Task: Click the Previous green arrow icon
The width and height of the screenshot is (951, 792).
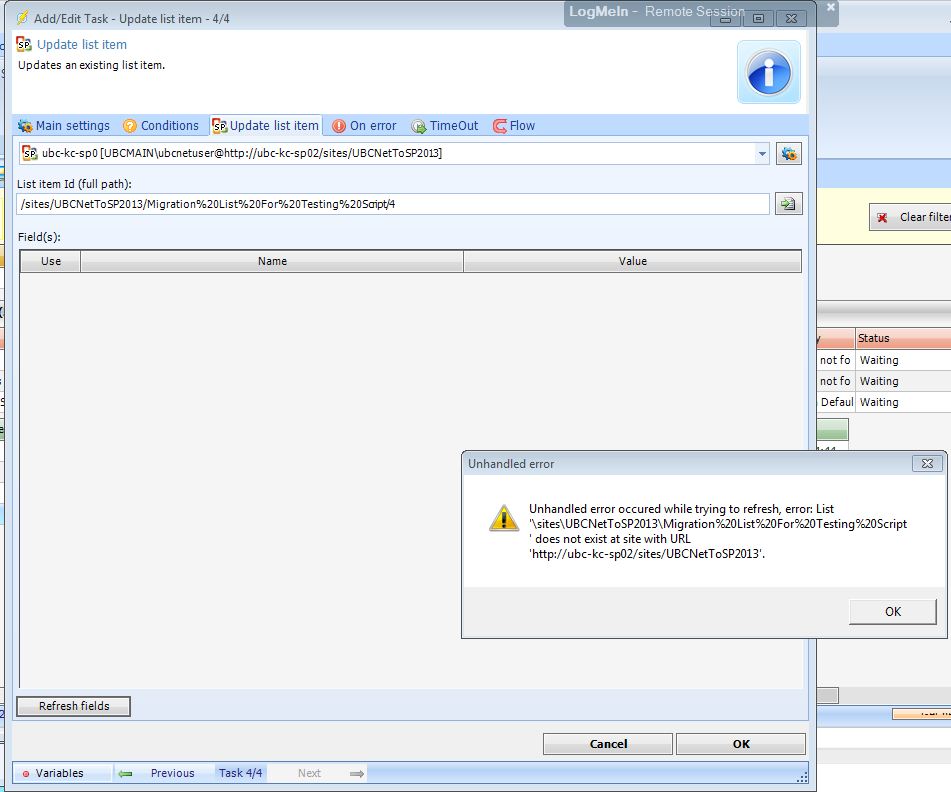Action: pyautogui.click(x=126, y=773)
